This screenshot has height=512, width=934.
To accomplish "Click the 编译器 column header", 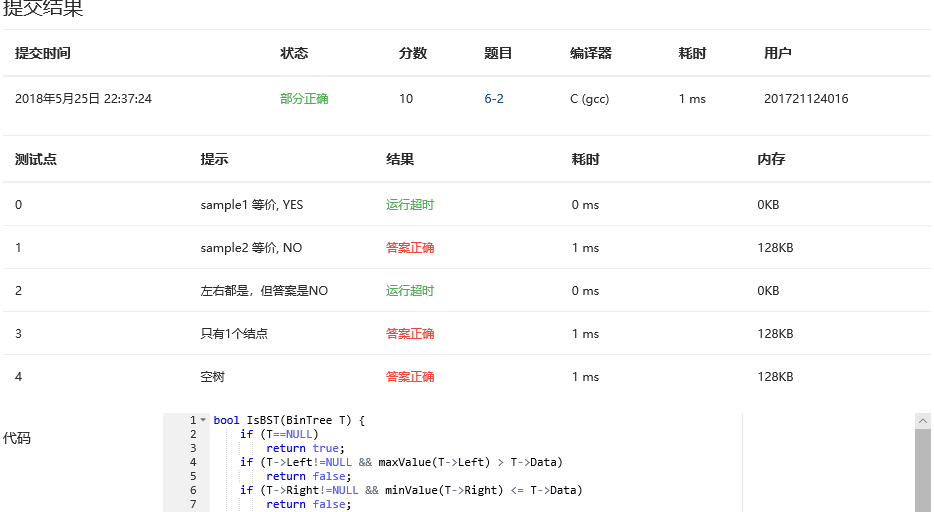I will (590, 53).
